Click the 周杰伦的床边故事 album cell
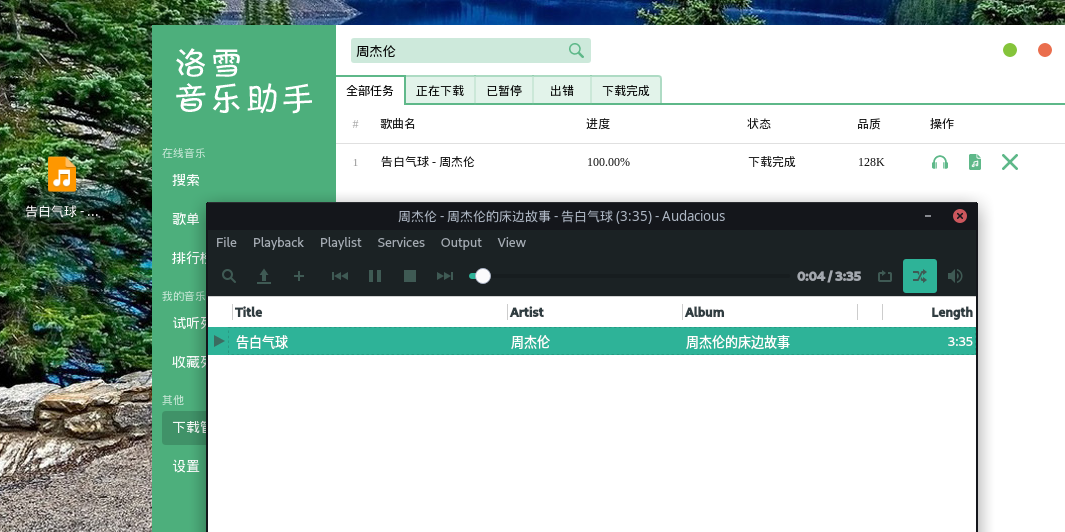This screenshot has width=1065, height=532. [x=738, y=342]
